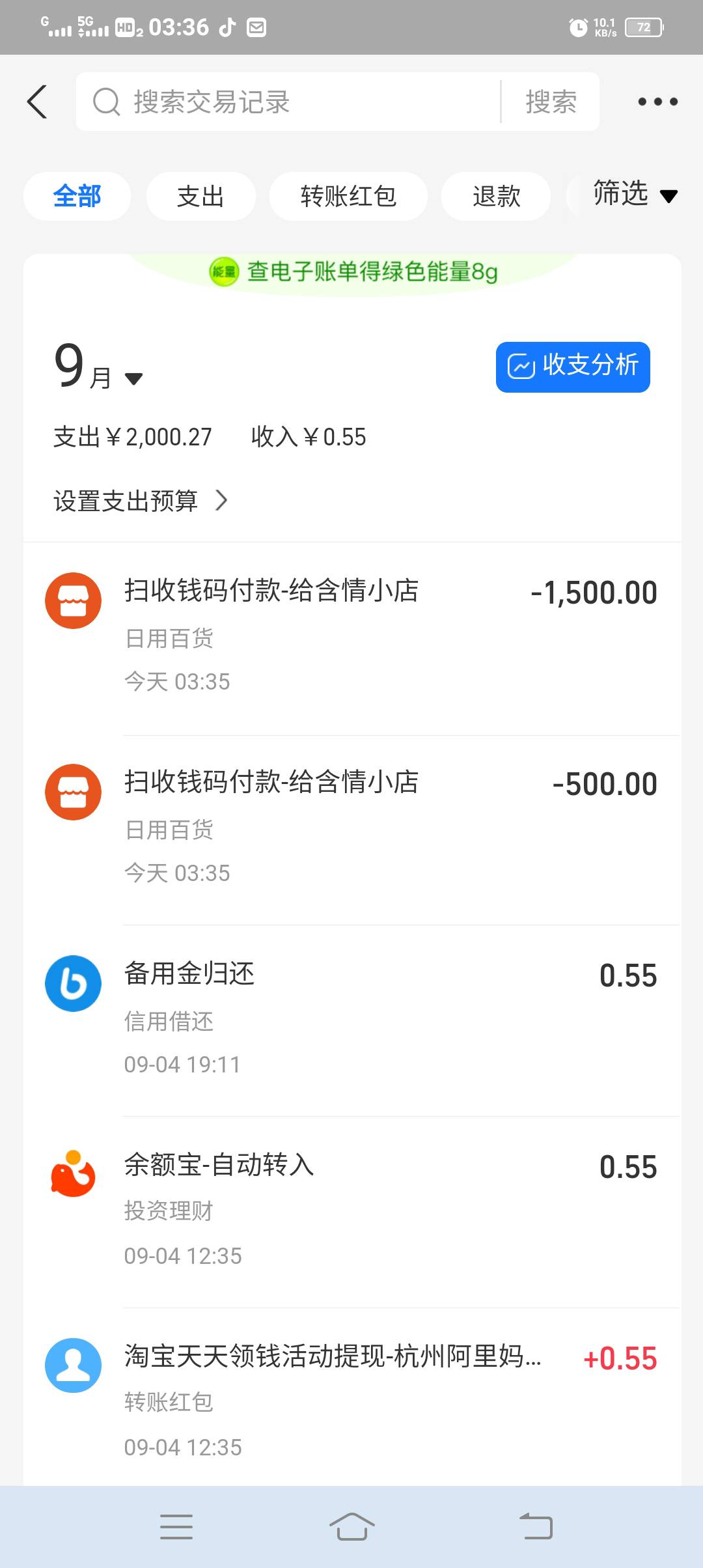Open 设置支出预算 budget settings
Image resolution: width=703 pixels, height=1568 pixels.
(x=140, y=501)
